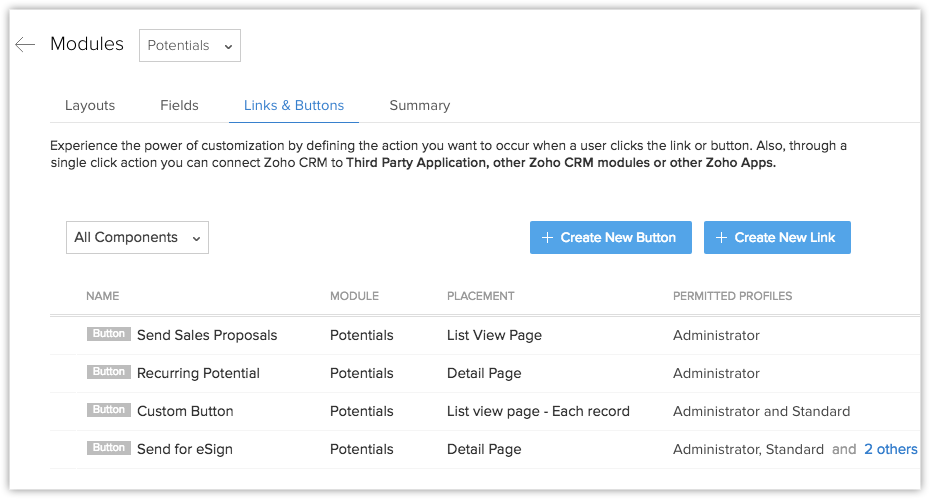This screenshot has width=930, height=499.
Task: Click Create New Link
Action: [x=777, y=238]
